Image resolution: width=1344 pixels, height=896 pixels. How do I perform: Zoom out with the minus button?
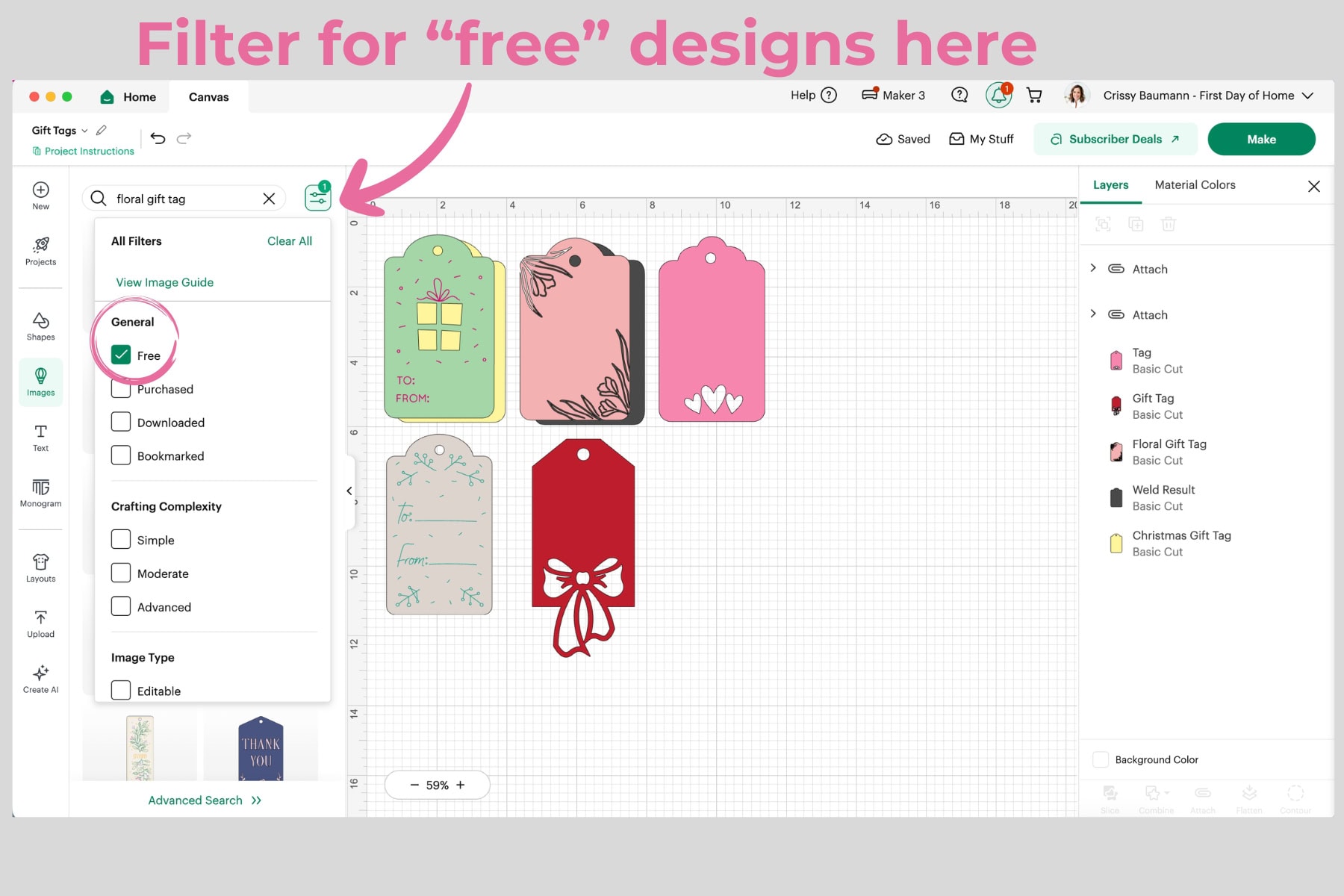pyautogui.click(x=414, y=785)
